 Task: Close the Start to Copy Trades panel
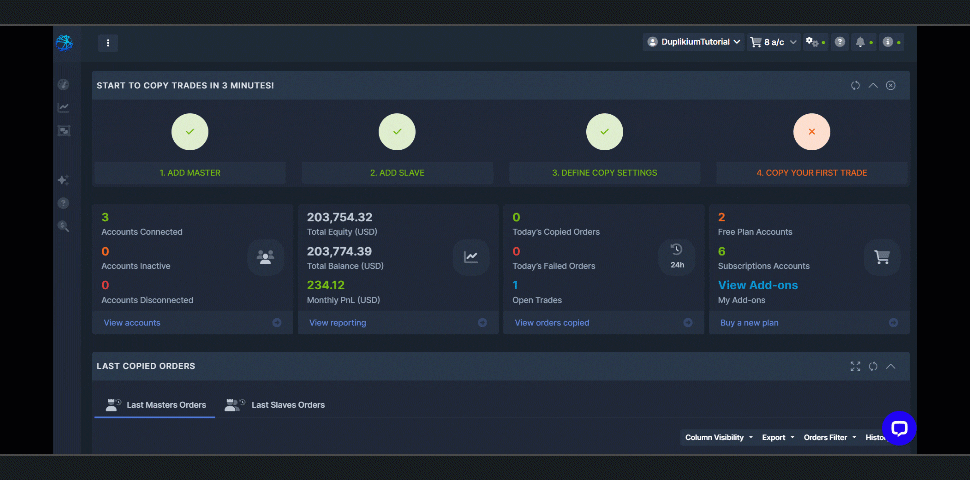coord(890,85)
